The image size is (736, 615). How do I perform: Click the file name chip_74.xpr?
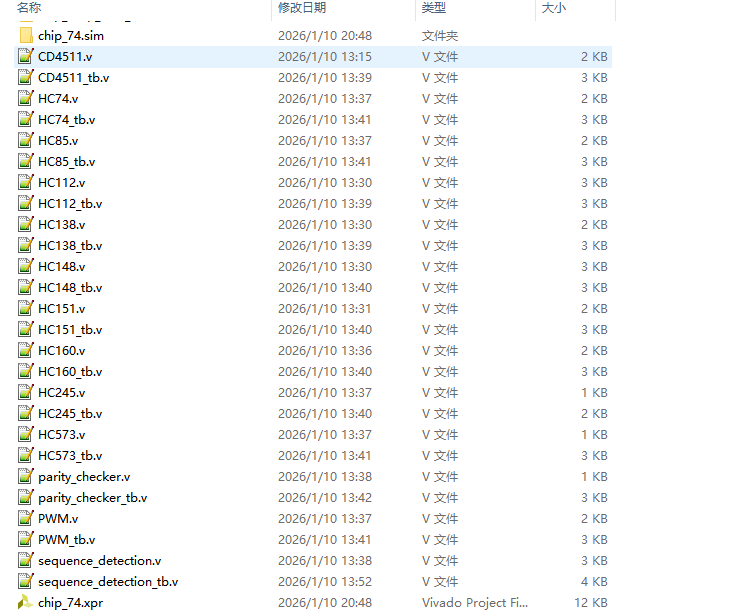(x=70, y=603)
